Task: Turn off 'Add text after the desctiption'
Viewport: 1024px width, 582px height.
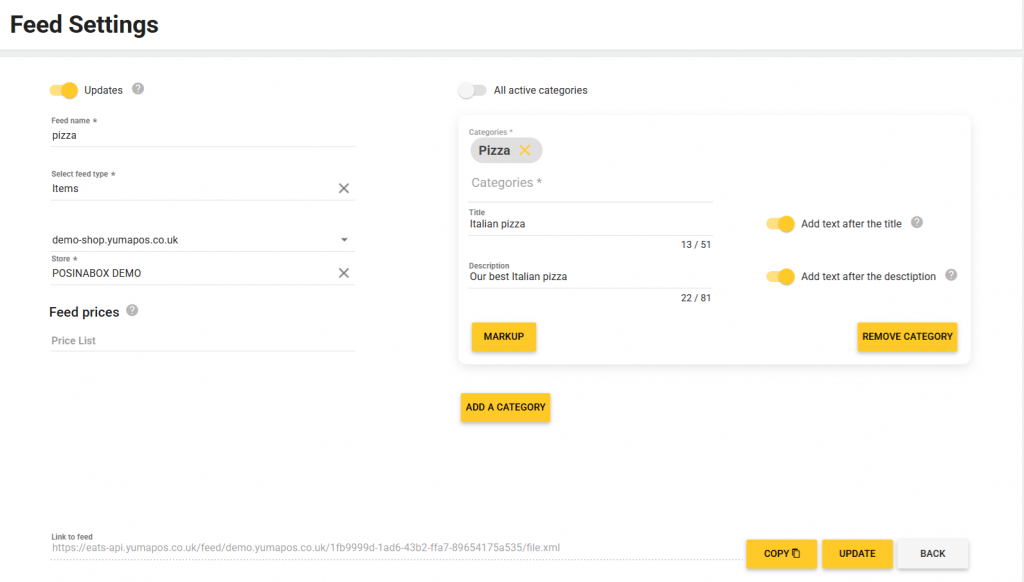Action: coord(780,276)
